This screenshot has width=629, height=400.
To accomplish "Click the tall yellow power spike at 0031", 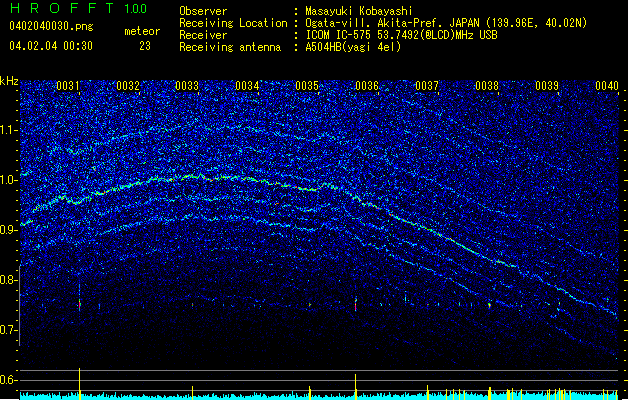I will click(x=79, y=384).
